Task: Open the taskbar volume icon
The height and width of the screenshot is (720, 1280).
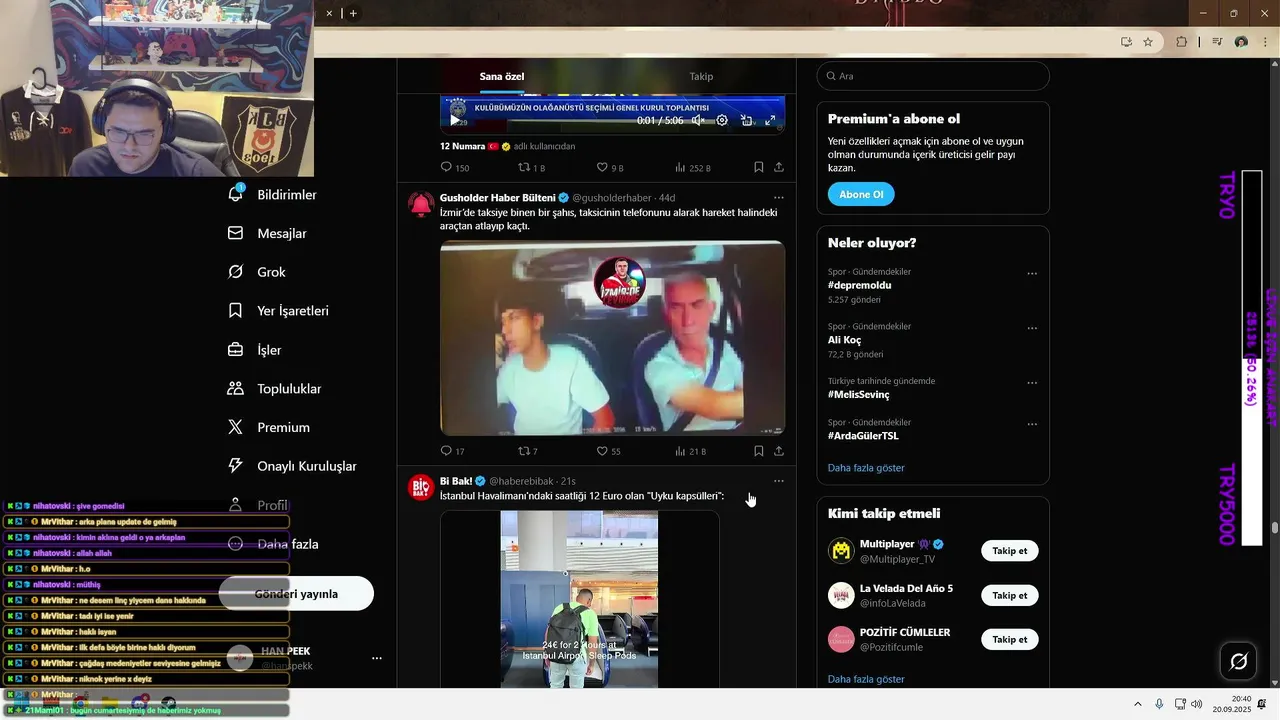Action: click(1197, 704)
